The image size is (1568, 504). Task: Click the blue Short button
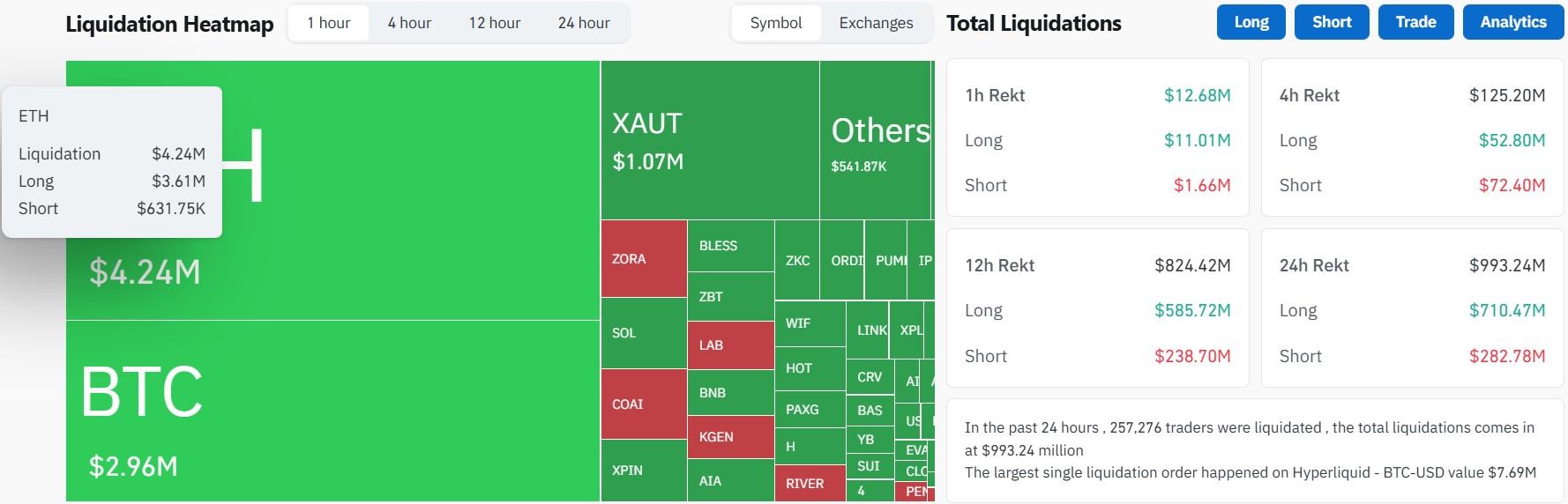(1332, 22)
